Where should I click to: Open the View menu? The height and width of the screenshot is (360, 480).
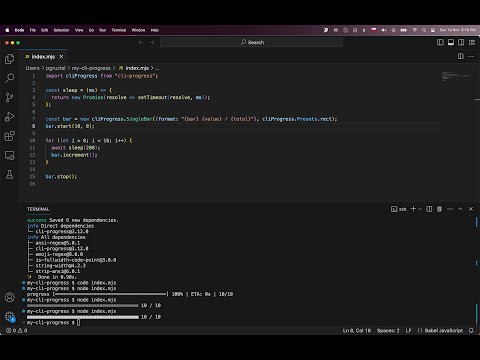(x=79, y=30)
